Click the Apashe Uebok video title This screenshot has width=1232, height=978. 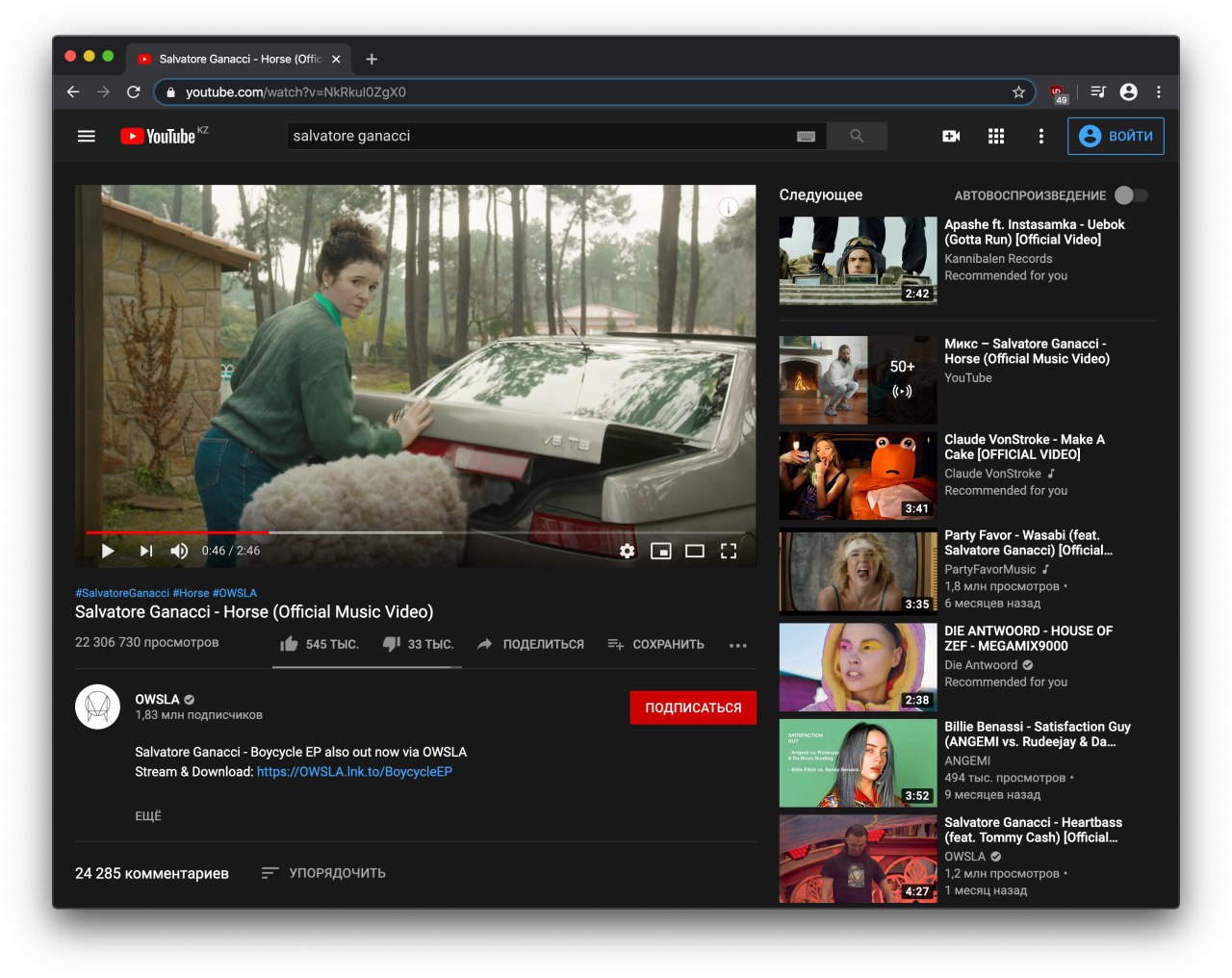click(1035, 232)
